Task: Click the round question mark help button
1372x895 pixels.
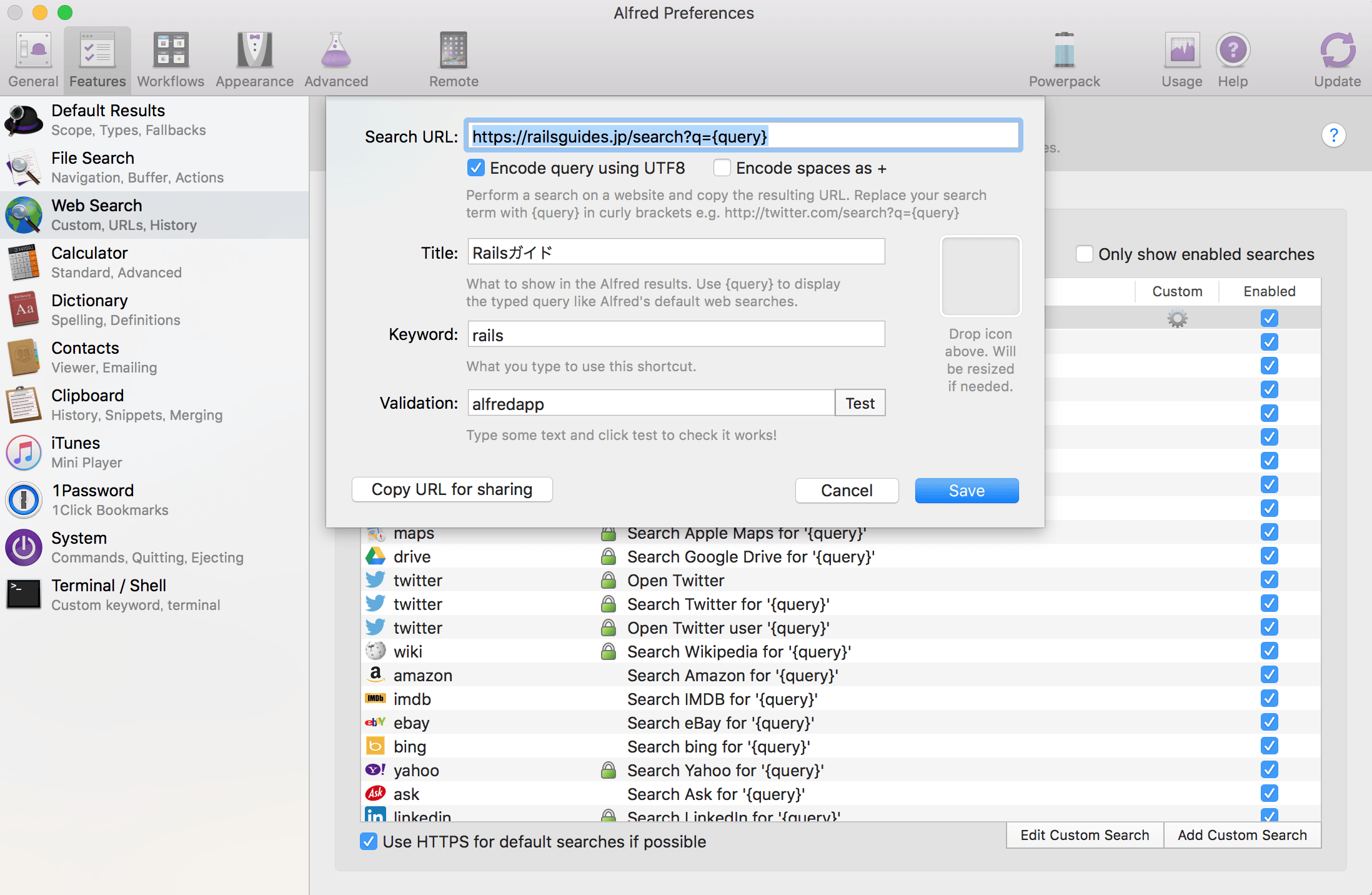Action: click(x=1333, y=135)
